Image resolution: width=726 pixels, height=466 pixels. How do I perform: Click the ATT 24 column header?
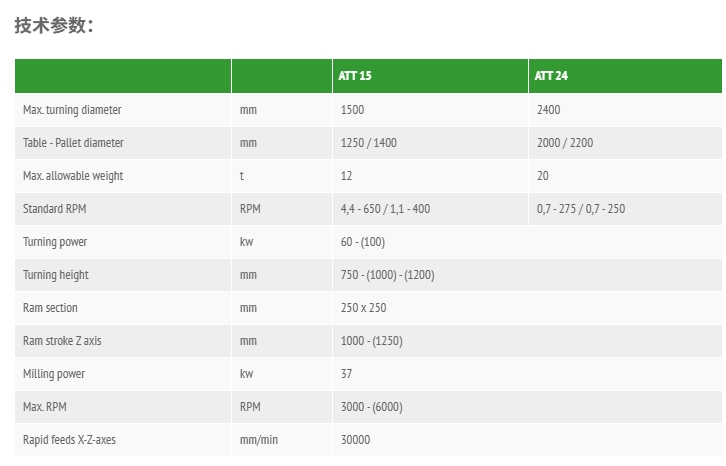coord(551,76)
